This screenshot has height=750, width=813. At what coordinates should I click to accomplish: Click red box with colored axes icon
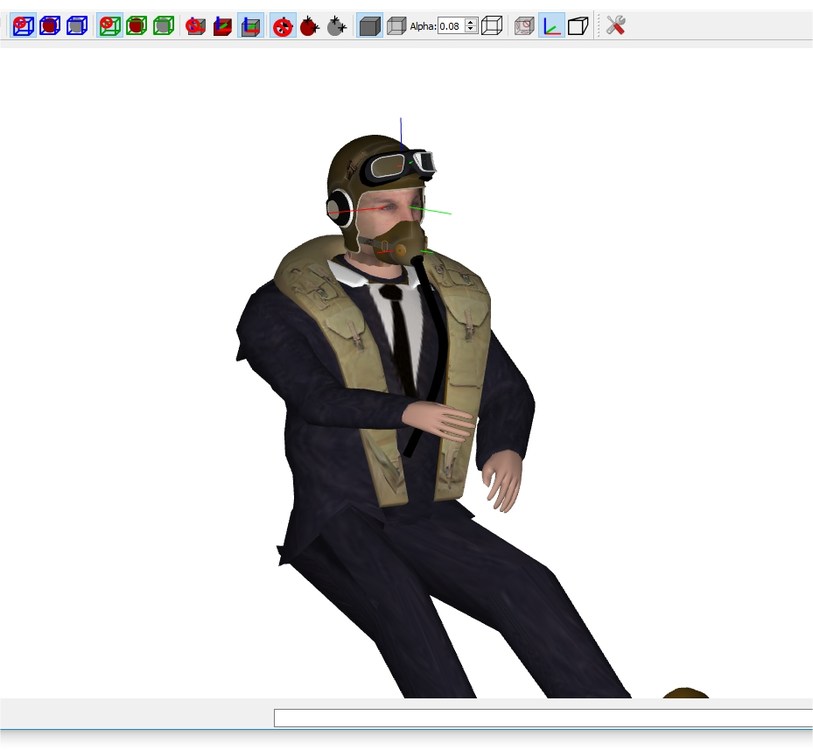222,25
